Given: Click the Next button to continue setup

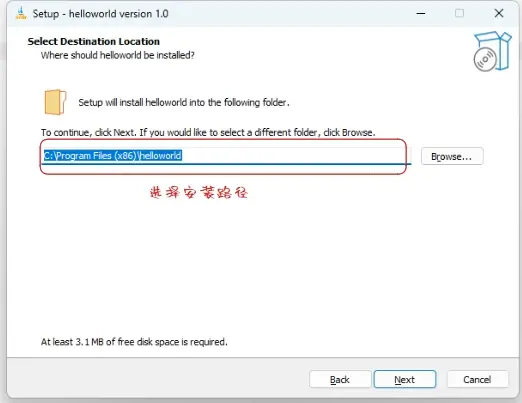Looking at the screenshot, I should coord(405,379).
